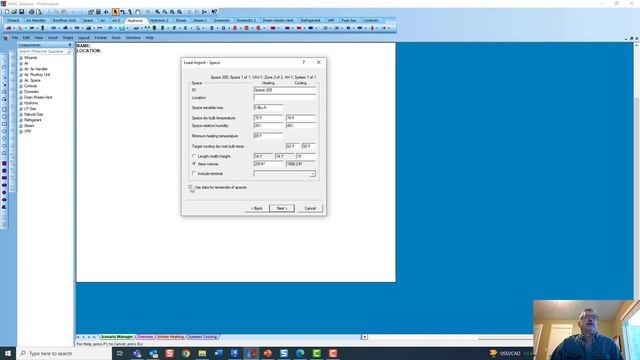640x360 pixels.
Task: Open the Tools menu
Action: tap(116, 38)
